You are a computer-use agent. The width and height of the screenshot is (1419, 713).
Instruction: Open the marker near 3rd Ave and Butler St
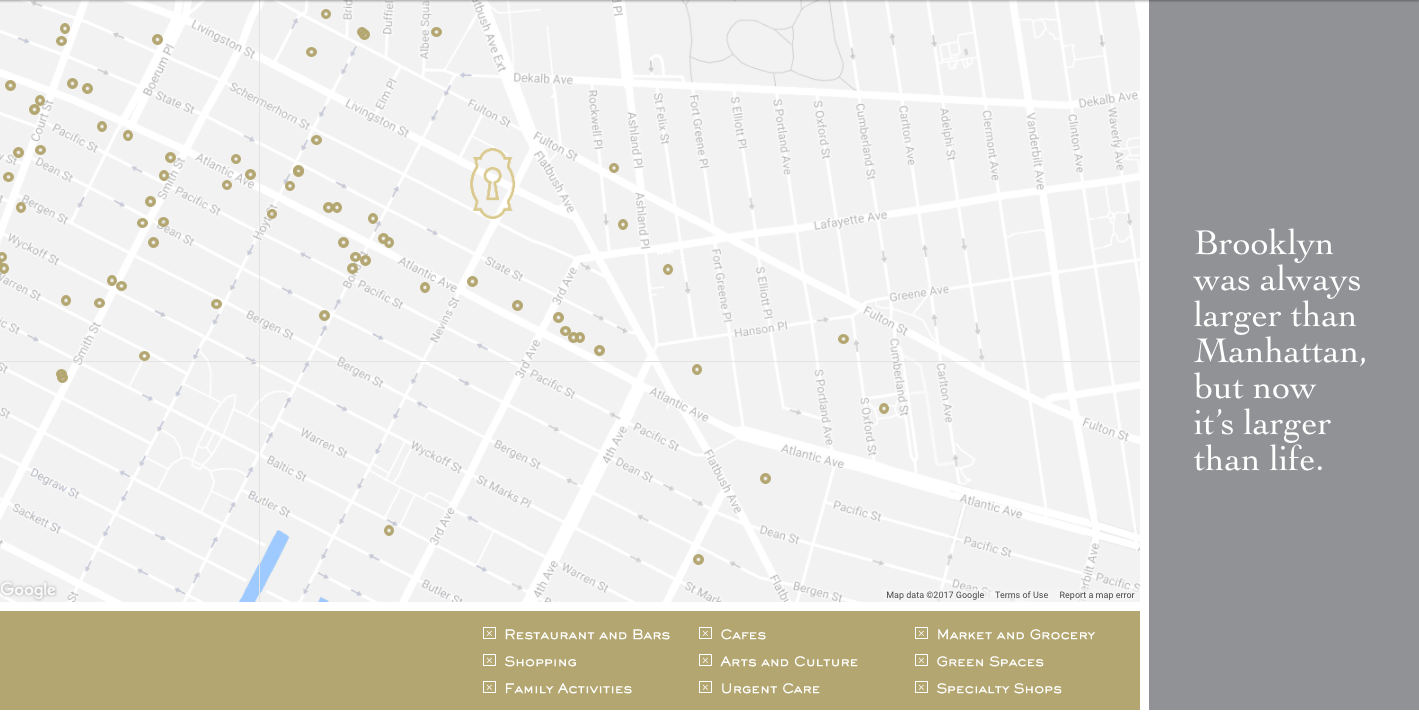pyautogui.click(x=389, y=530)
